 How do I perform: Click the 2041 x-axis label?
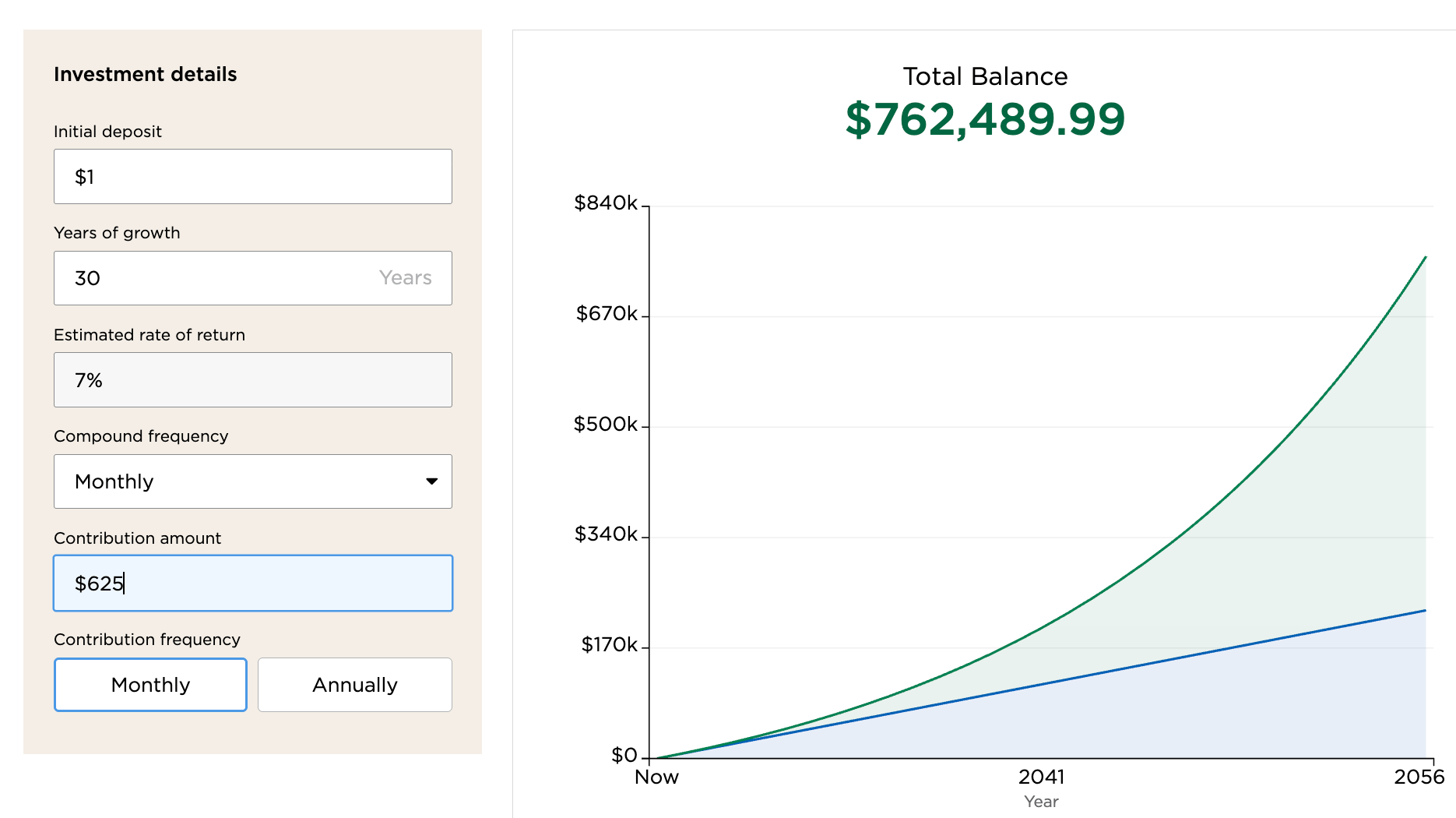point(1041,777)
